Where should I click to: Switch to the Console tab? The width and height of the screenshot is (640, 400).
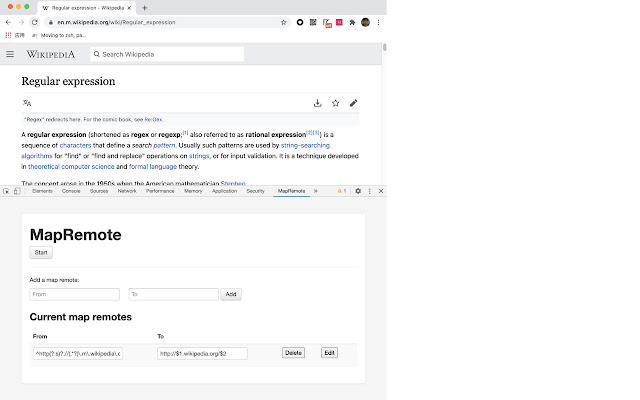tap(71, 191)
